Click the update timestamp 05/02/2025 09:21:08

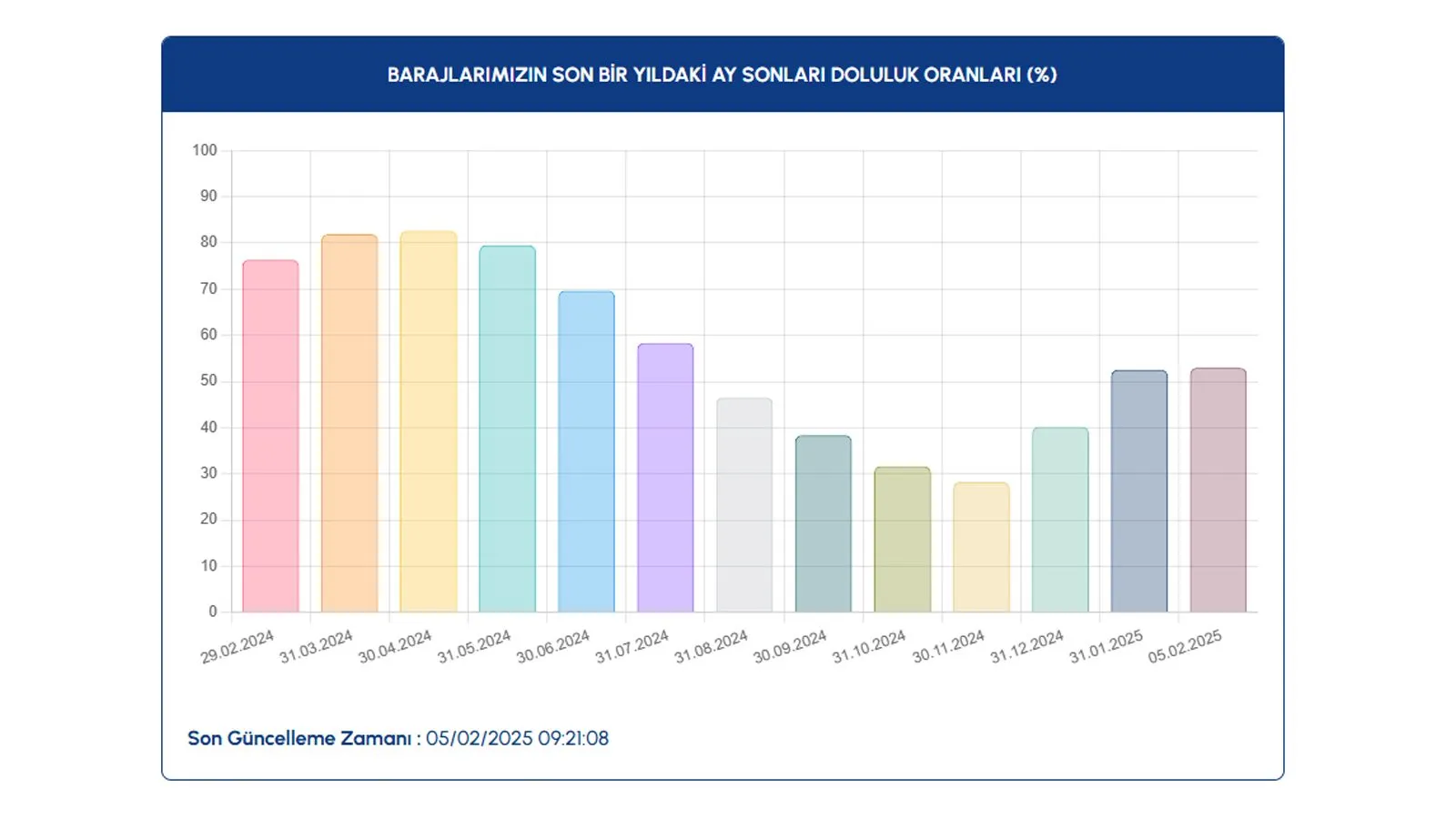click(x=517, y=738)
